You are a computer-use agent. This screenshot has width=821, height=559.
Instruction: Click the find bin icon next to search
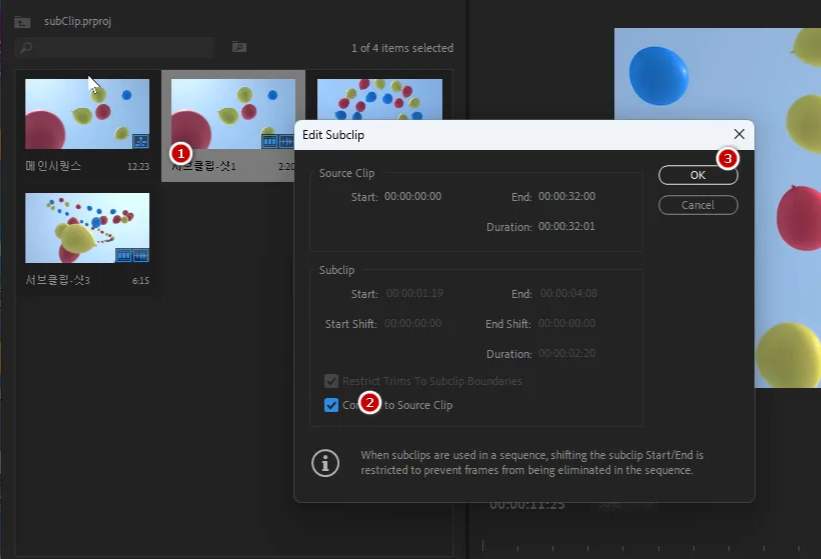point(239,47)
